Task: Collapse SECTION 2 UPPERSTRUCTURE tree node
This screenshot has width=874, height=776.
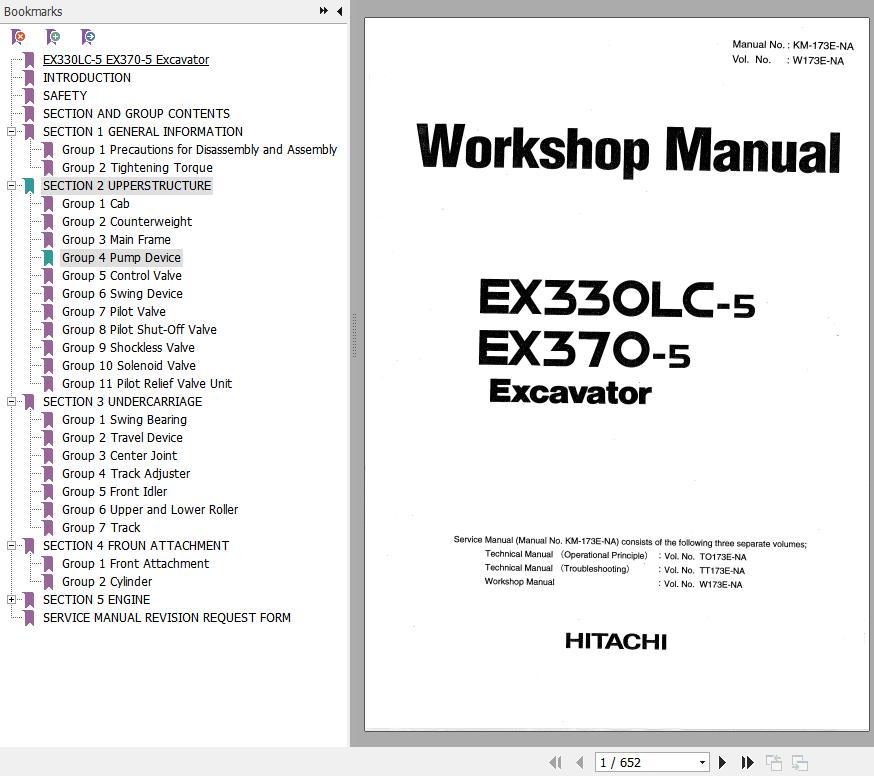Action: point(11,186)
